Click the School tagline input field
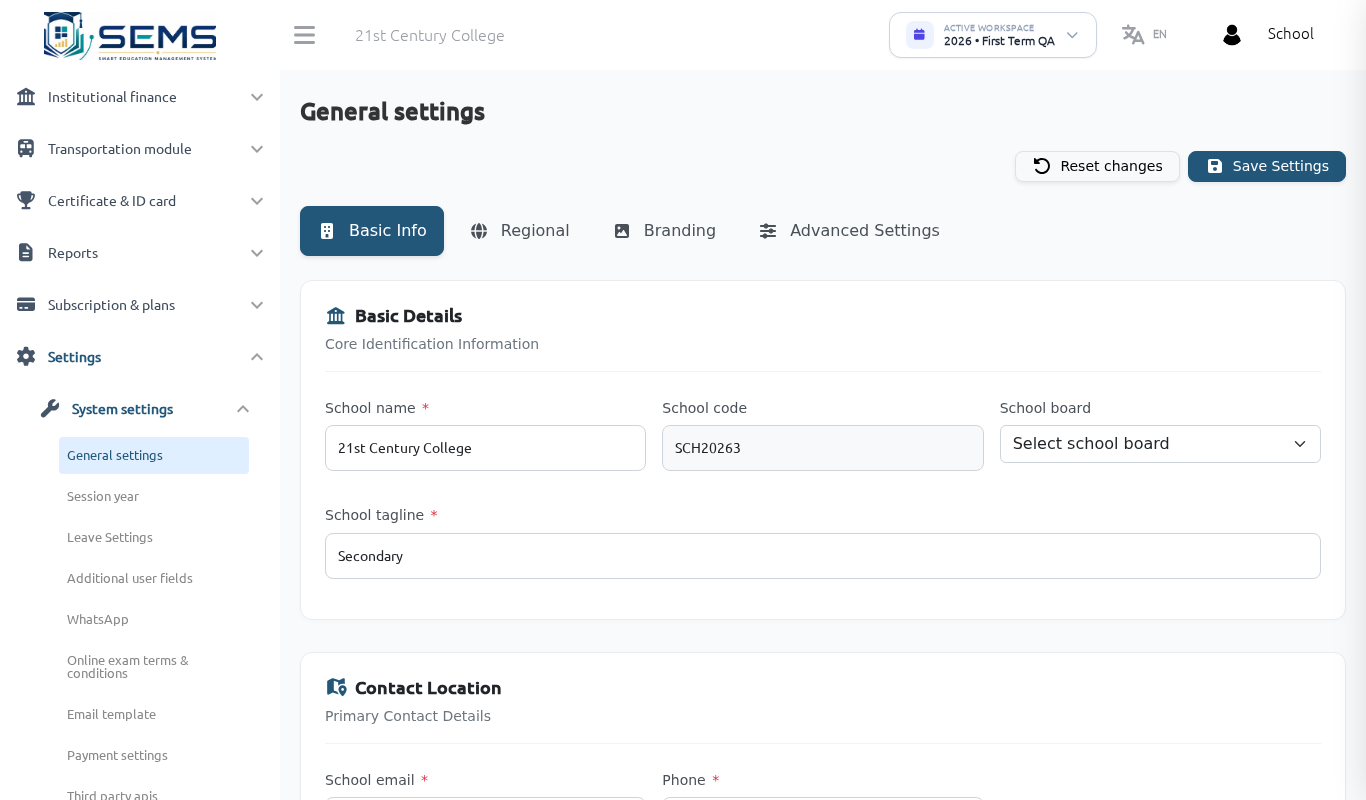This screenshot has width=1366, height=800. click(x=823, y=556)
